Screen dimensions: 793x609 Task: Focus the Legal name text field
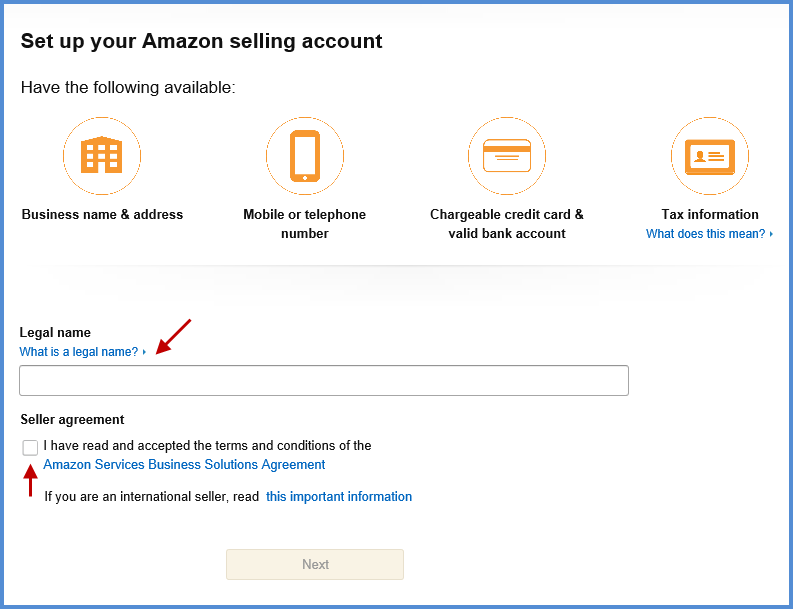pos(324,381)
